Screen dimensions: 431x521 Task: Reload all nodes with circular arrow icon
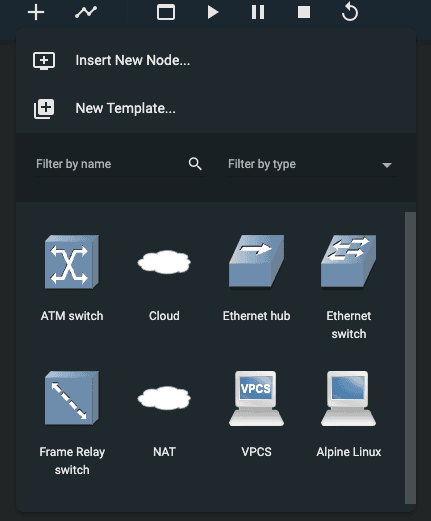pos(350,12)
